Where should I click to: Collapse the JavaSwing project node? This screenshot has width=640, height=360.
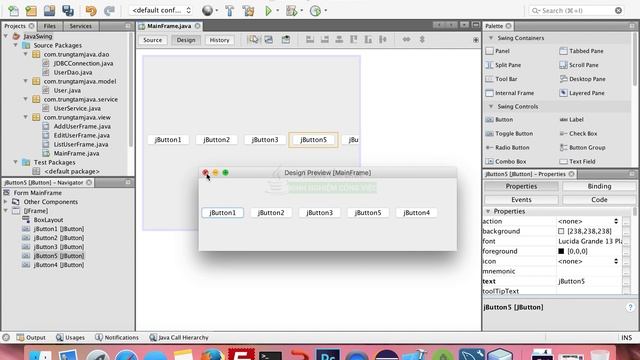(x=6, y=36)
